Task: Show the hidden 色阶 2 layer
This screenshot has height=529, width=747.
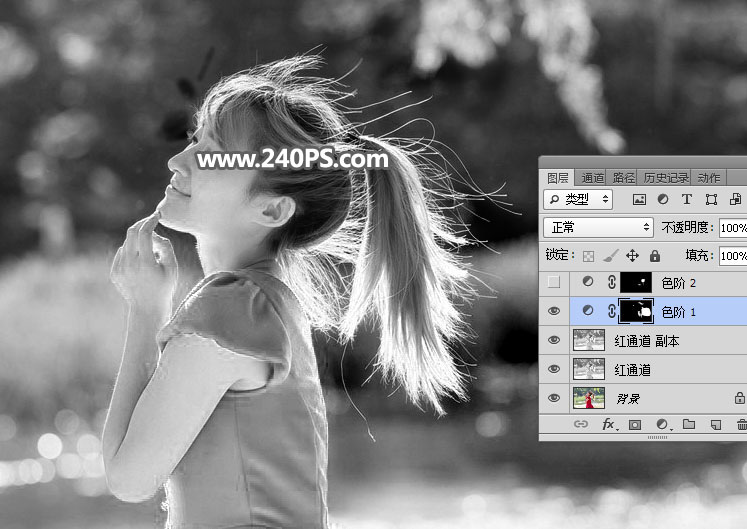Action: (553, 283)
